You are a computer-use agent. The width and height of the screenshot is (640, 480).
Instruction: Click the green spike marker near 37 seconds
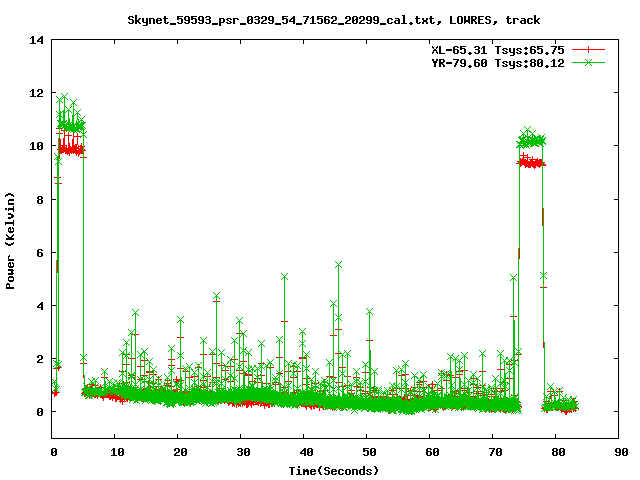(284, 277)
